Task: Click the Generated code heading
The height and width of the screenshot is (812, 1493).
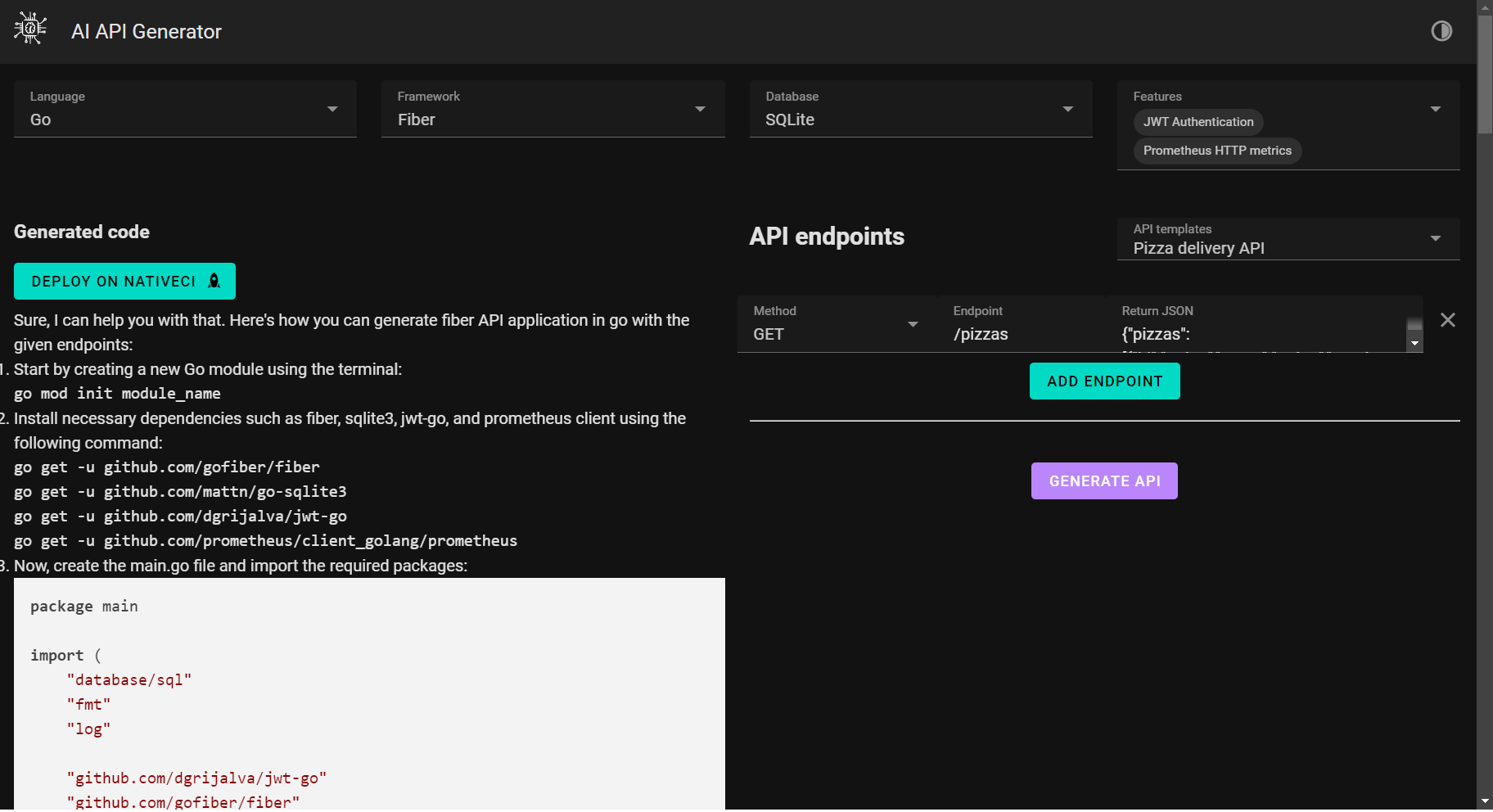Action: pos(82,232)
